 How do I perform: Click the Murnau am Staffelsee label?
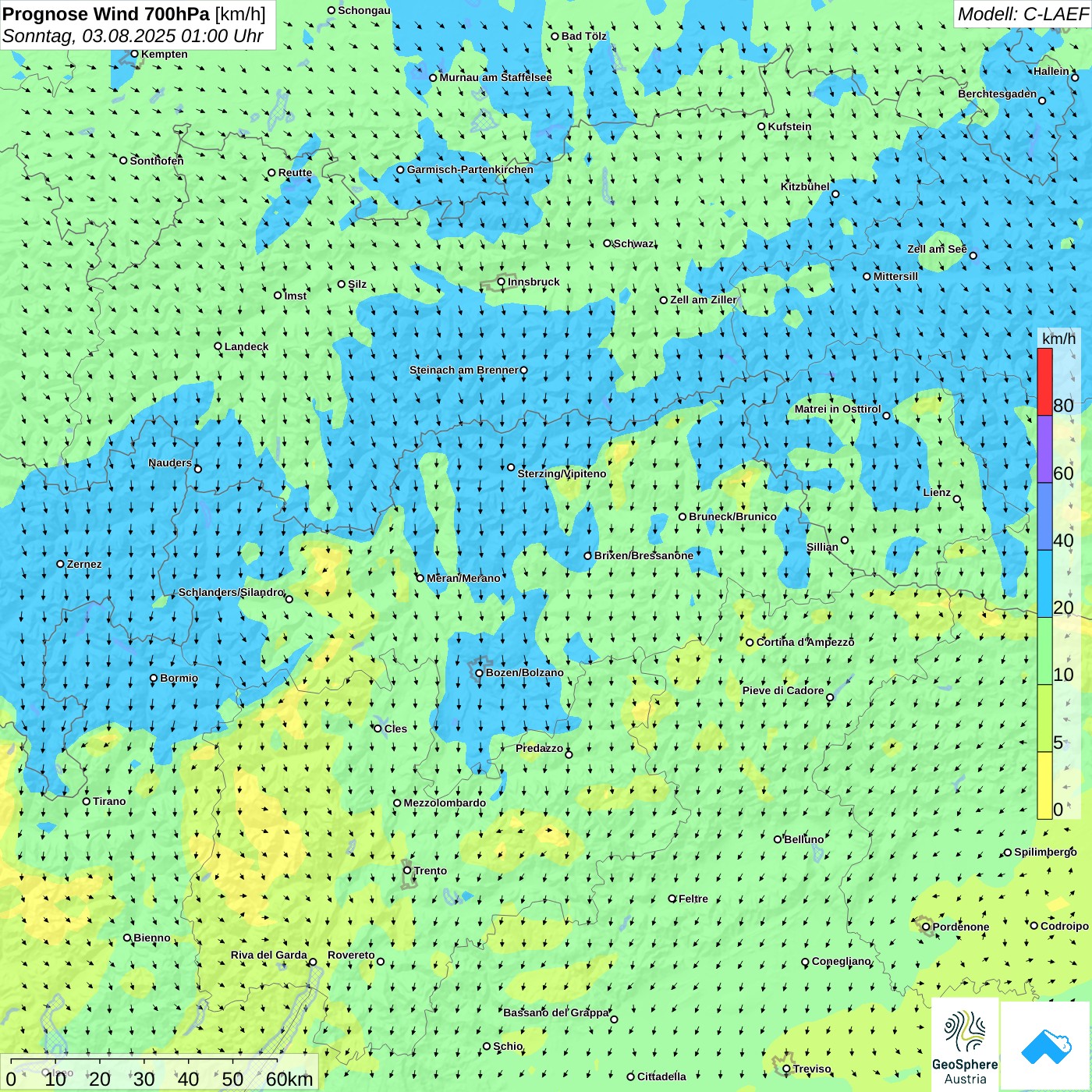point(495,77)
